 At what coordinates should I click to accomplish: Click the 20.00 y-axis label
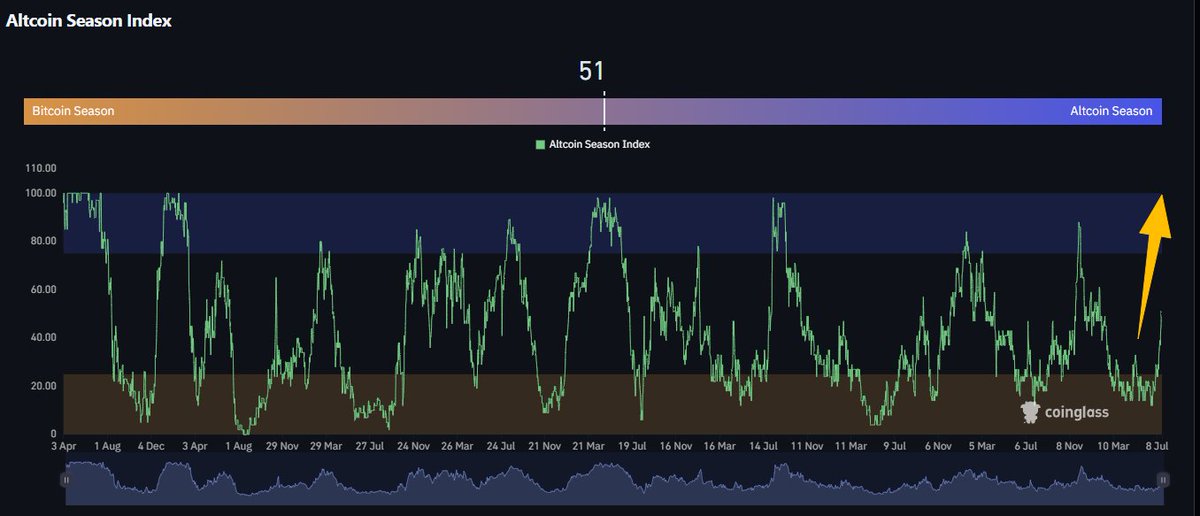point(43,386)
